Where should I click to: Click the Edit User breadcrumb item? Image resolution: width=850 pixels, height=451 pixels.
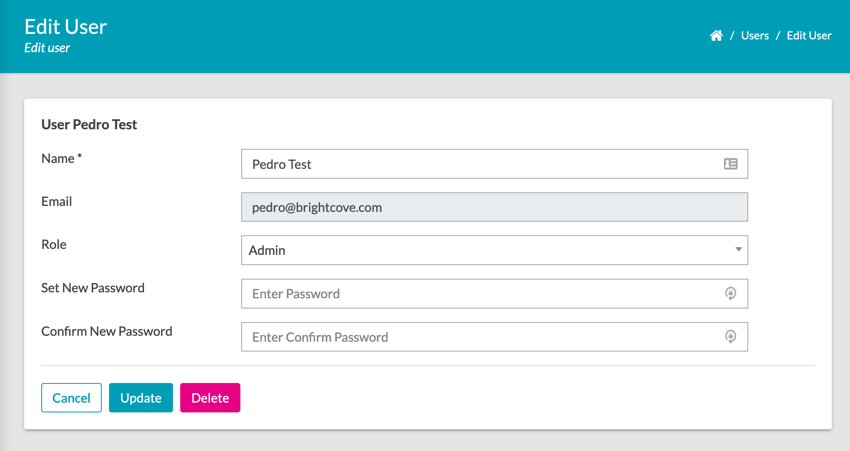[809, 36]
